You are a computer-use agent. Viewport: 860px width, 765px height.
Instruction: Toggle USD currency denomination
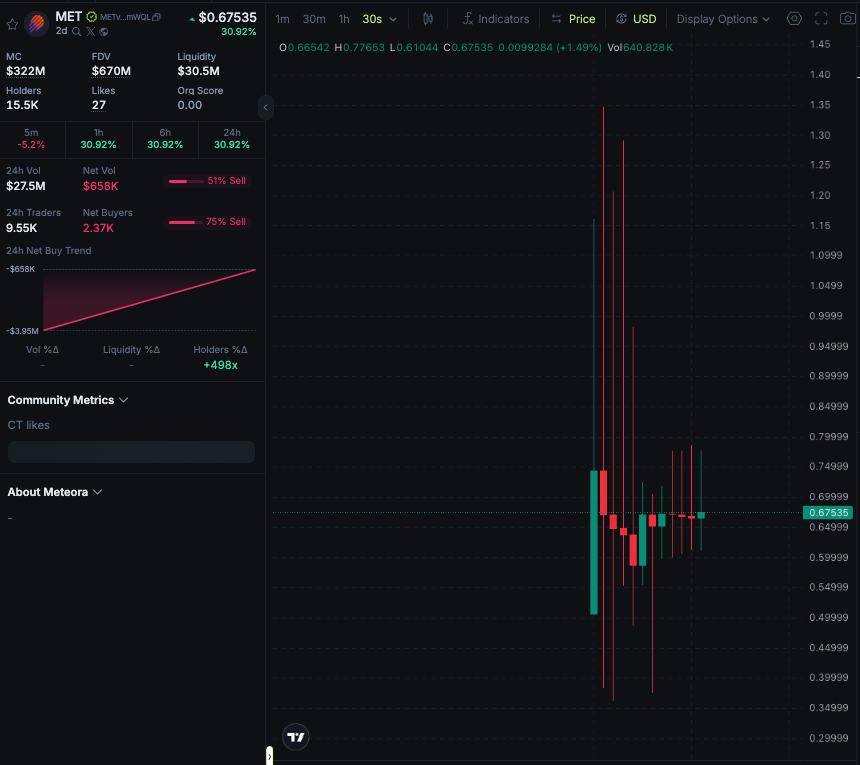(636, 19)
